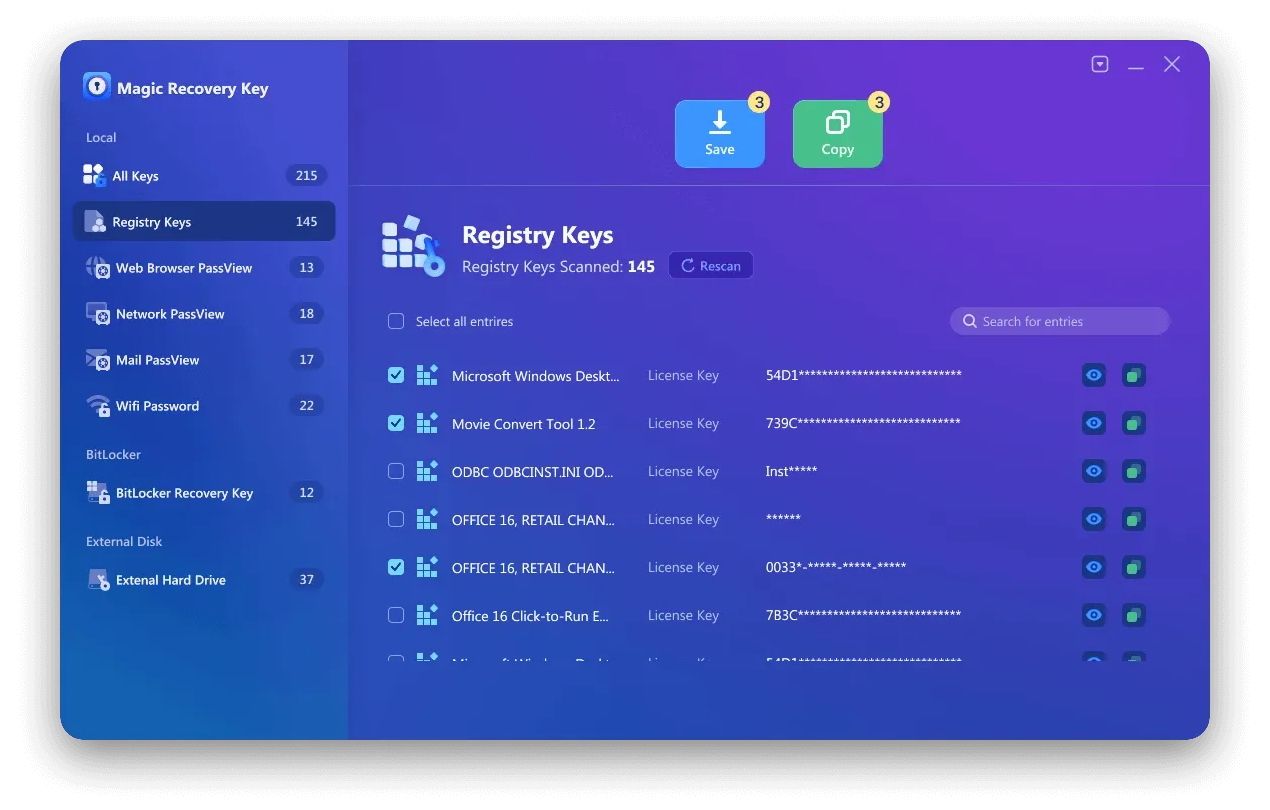The image size is (1270, 810).
Task: Click the BitLocker lock icon
Action: pos(98,493)
